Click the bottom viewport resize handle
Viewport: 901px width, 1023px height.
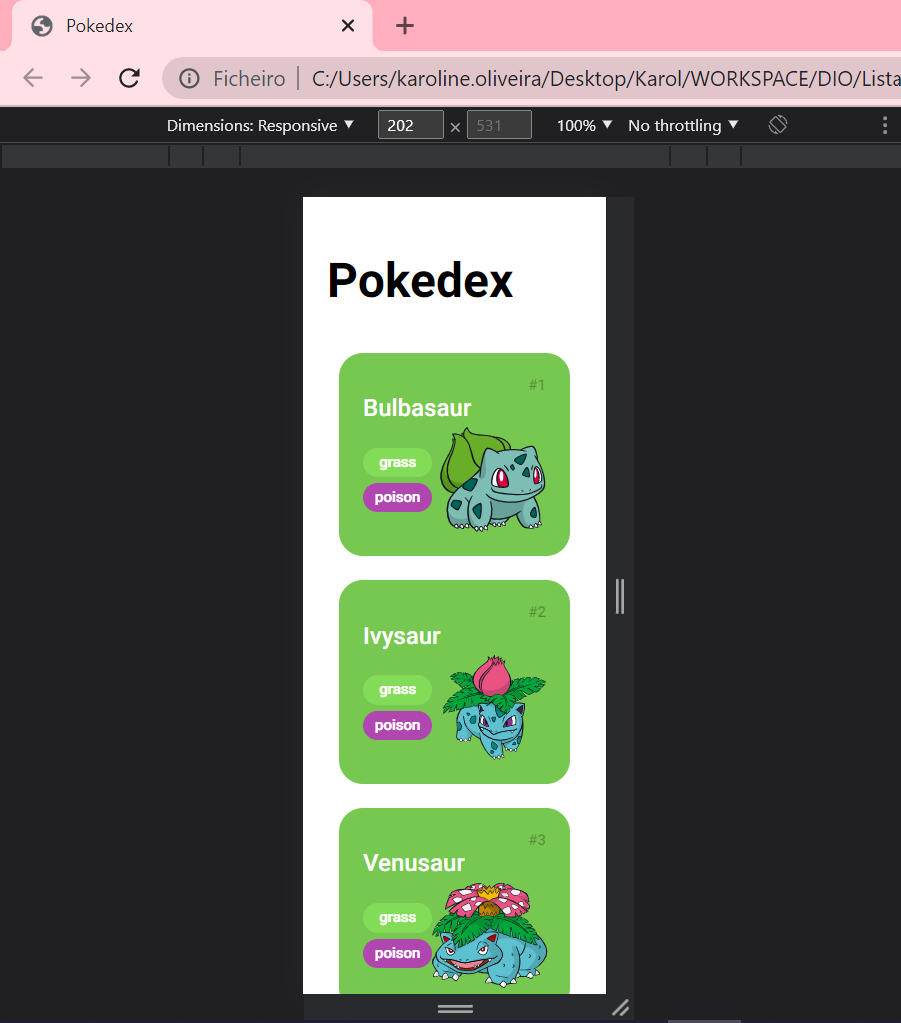(x=455, y=1009)
